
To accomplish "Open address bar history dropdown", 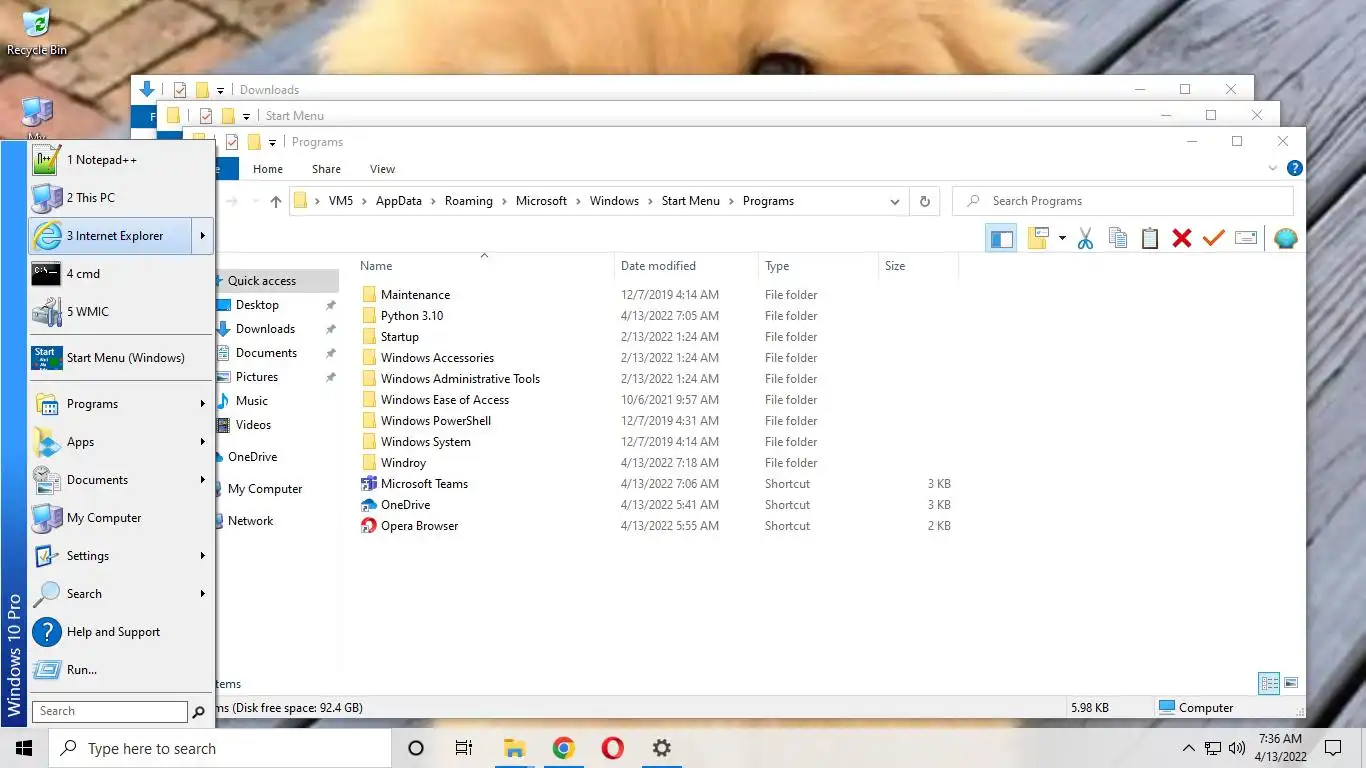I will (895, 201).
